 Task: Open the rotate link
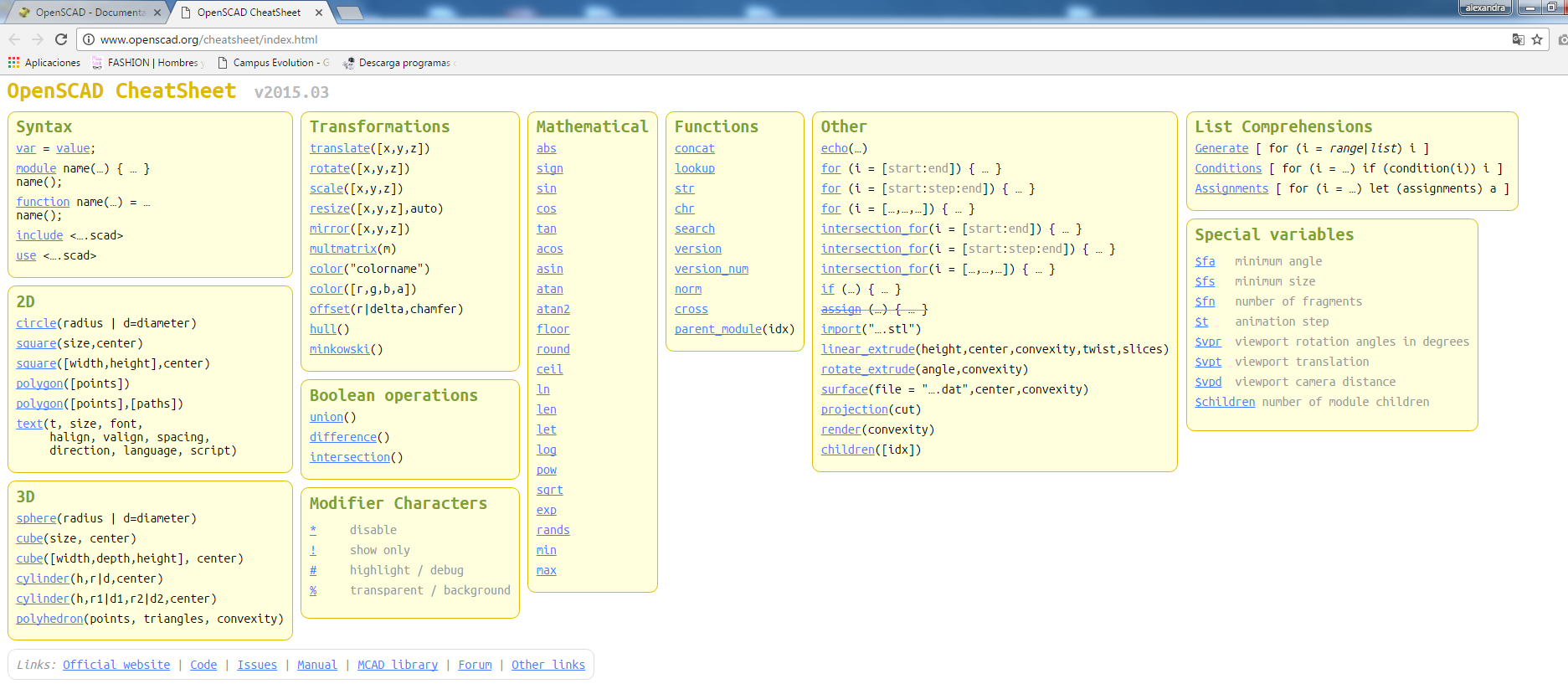point(330,168)
